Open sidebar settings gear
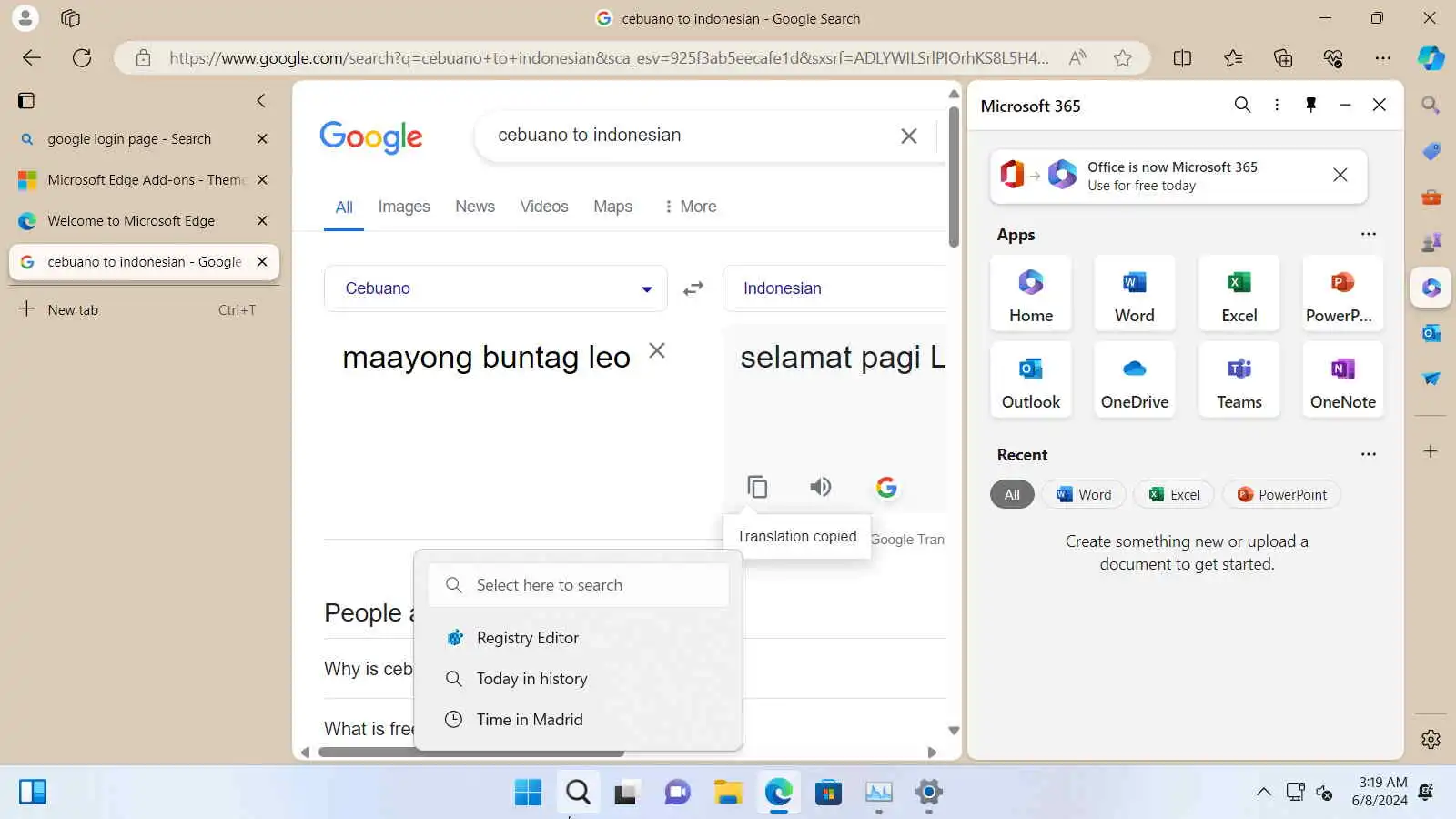1456x819 pixels. [1431, 739]
